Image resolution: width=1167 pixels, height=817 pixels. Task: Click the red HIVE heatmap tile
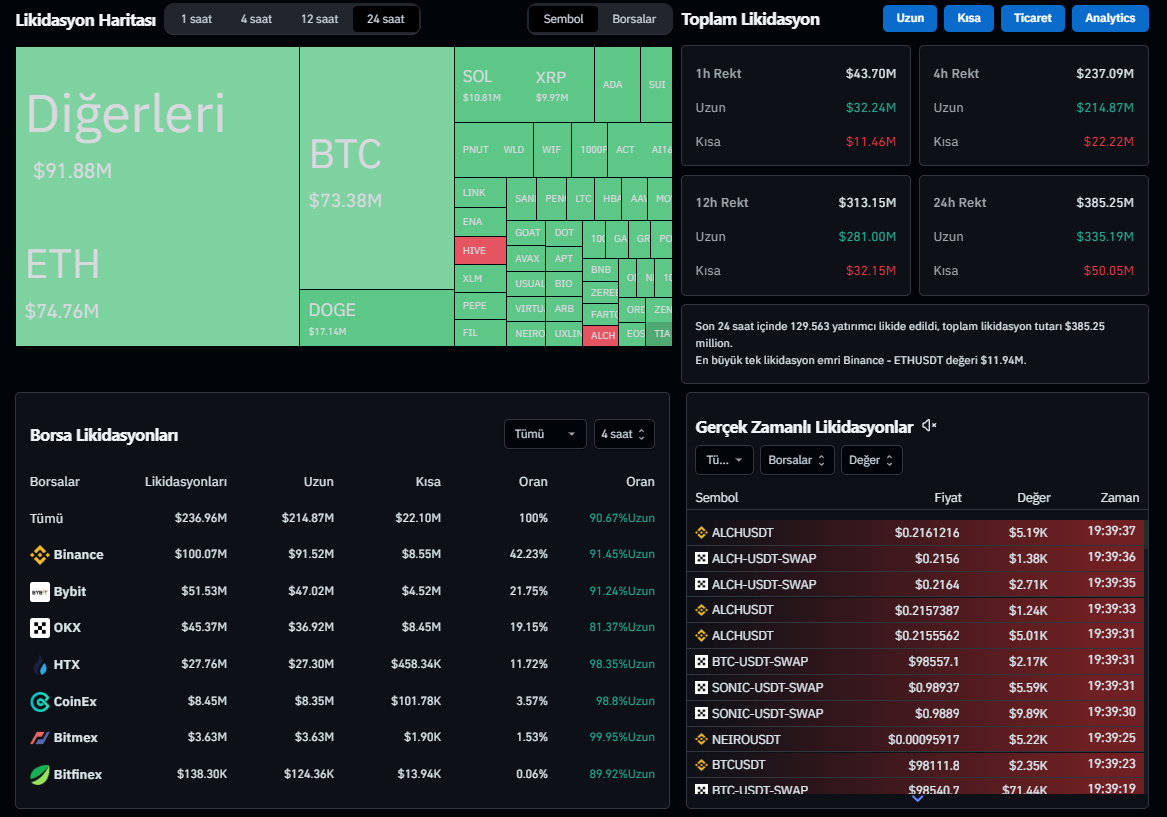(x=480, y=251)
